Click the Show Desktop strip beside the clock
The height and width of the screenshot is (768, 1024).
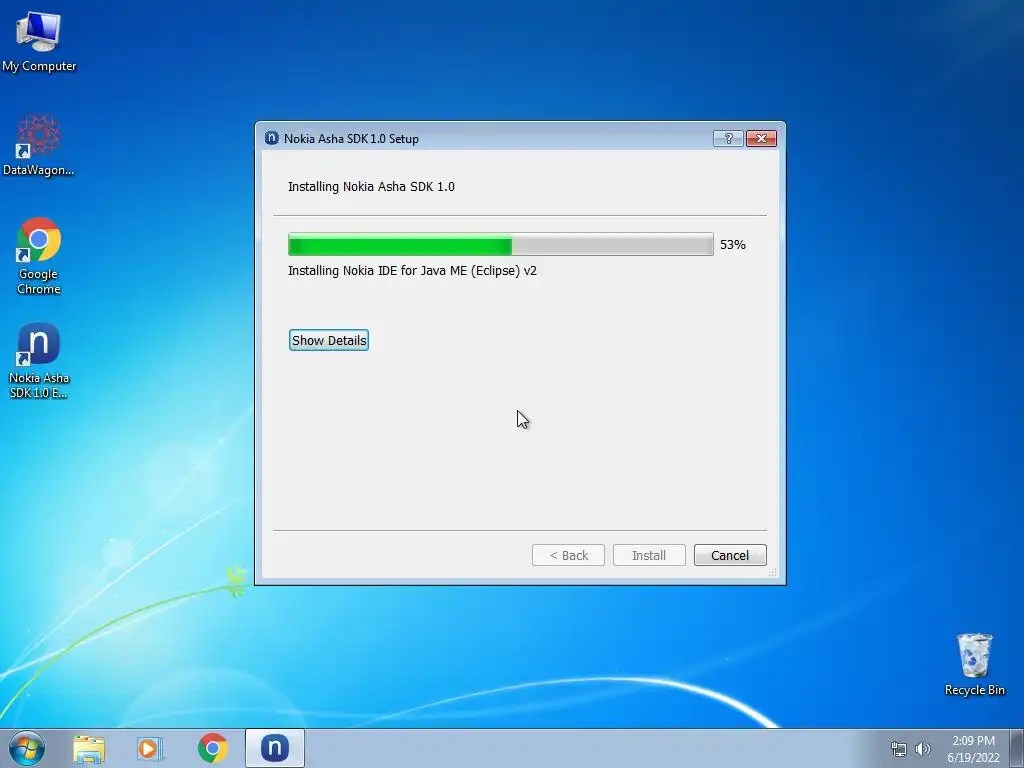pos(1017,748)
